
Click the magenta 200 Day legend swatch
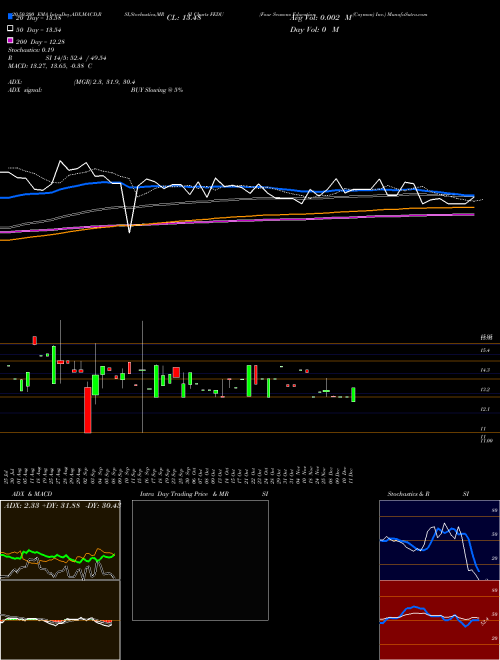click(10, 40)
